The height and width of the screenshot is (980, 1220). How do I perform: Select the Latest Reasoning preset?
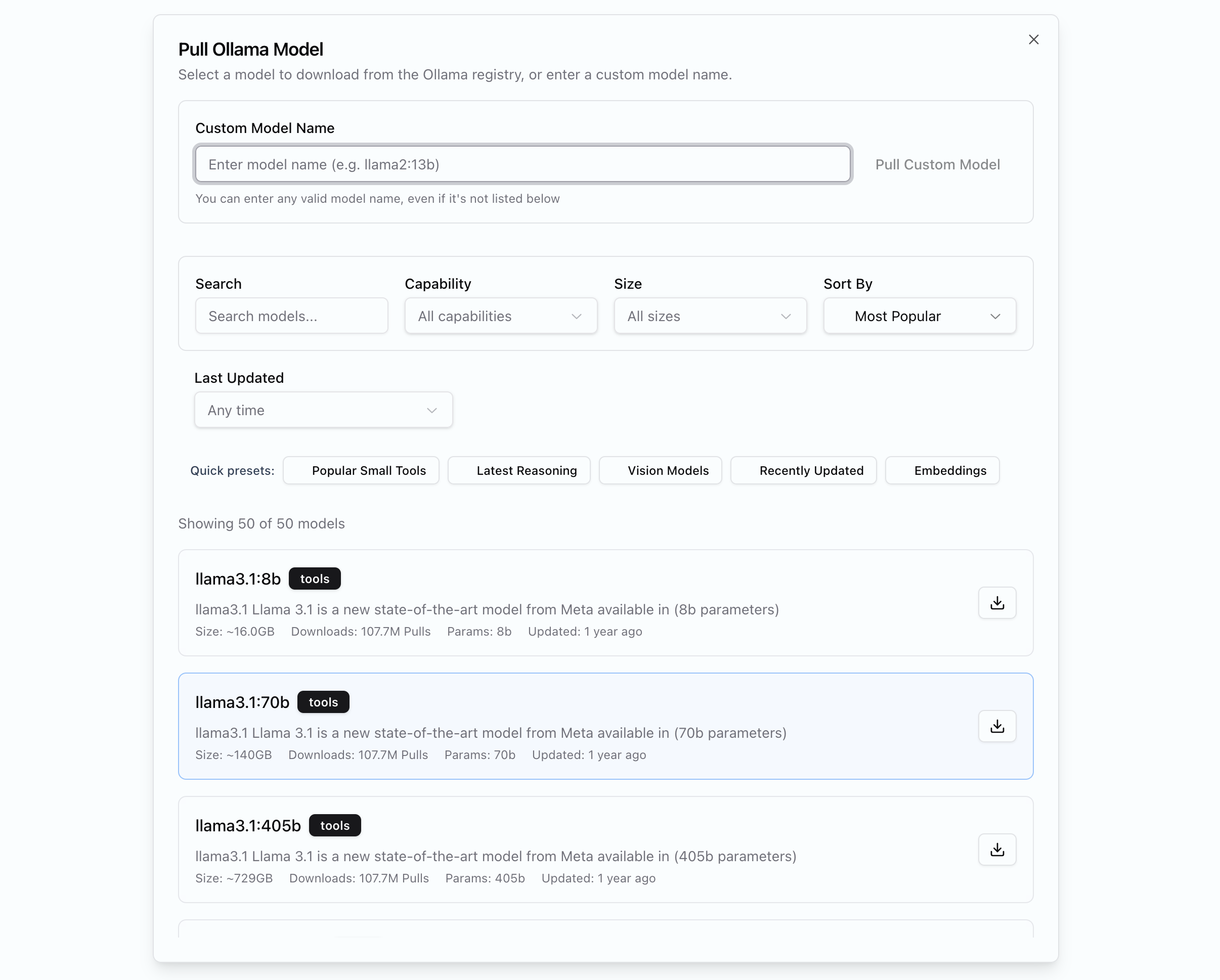518,470
